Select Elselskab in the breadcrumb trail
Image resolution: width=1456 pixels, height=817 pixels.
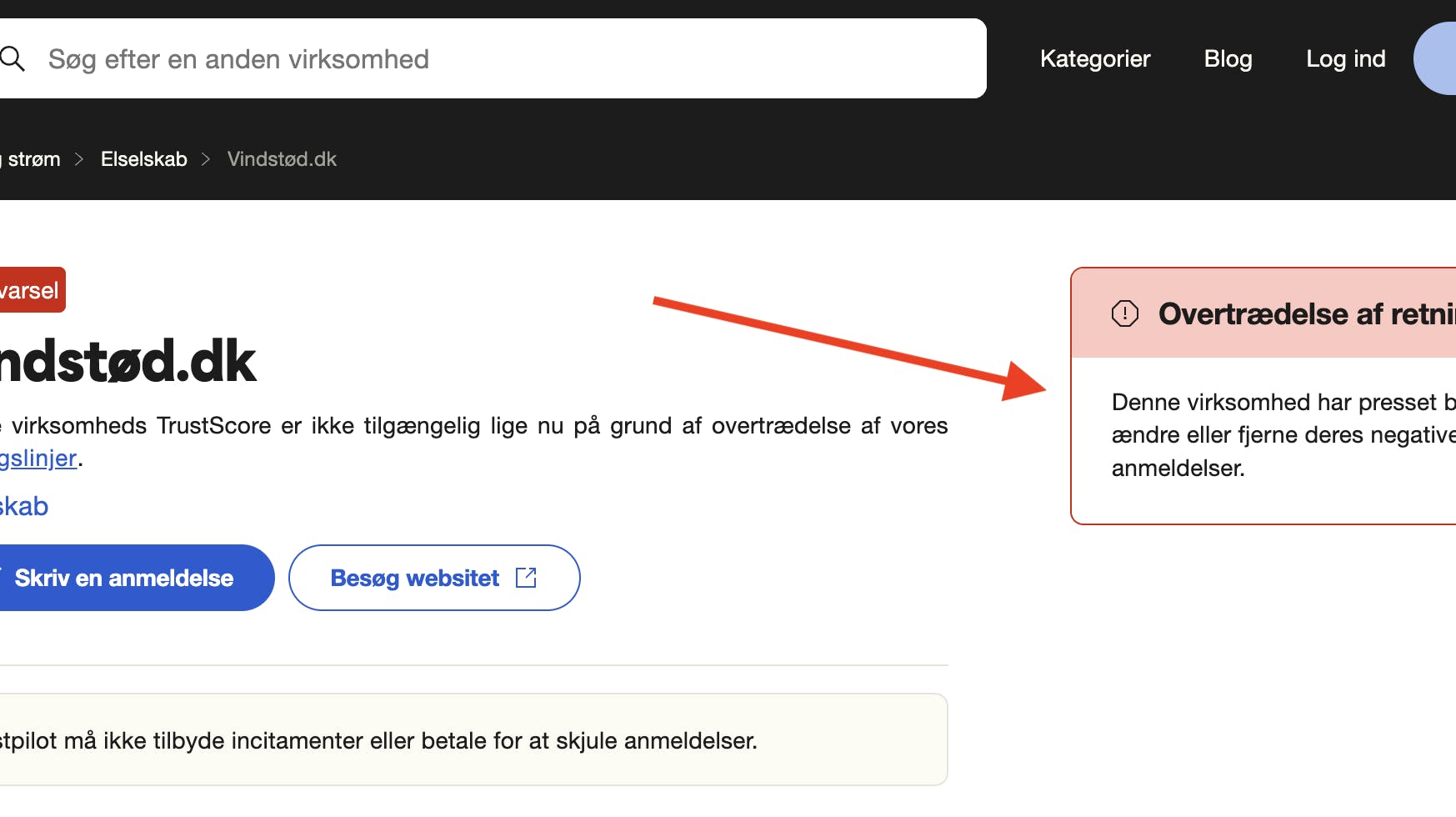pos(143,158)
